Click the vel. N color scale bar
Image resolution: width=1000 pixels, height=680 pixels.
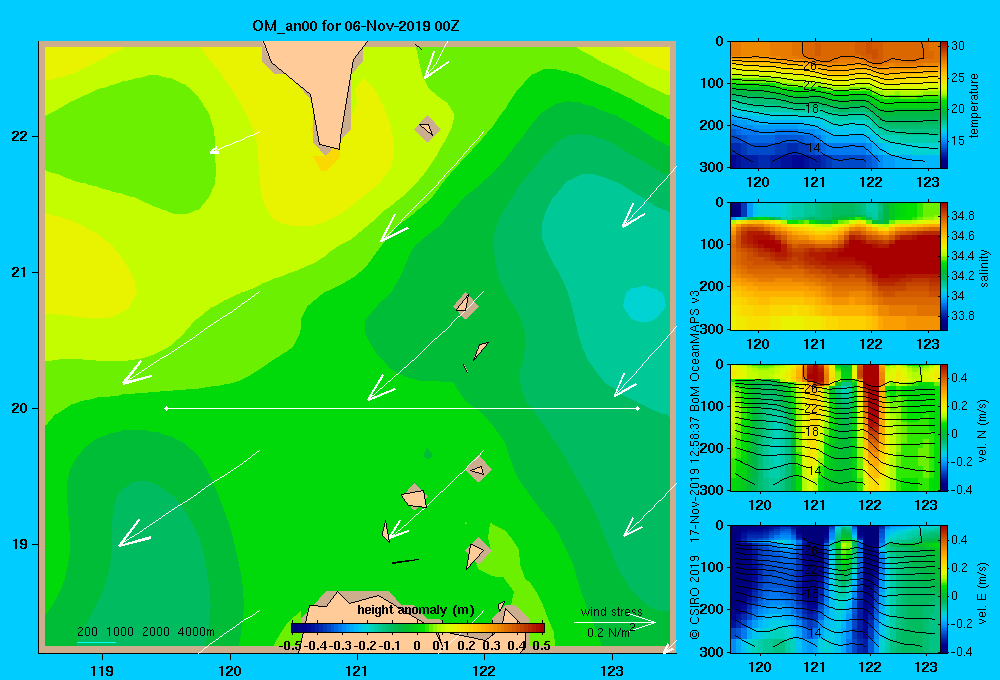click(x=943, y=428)
